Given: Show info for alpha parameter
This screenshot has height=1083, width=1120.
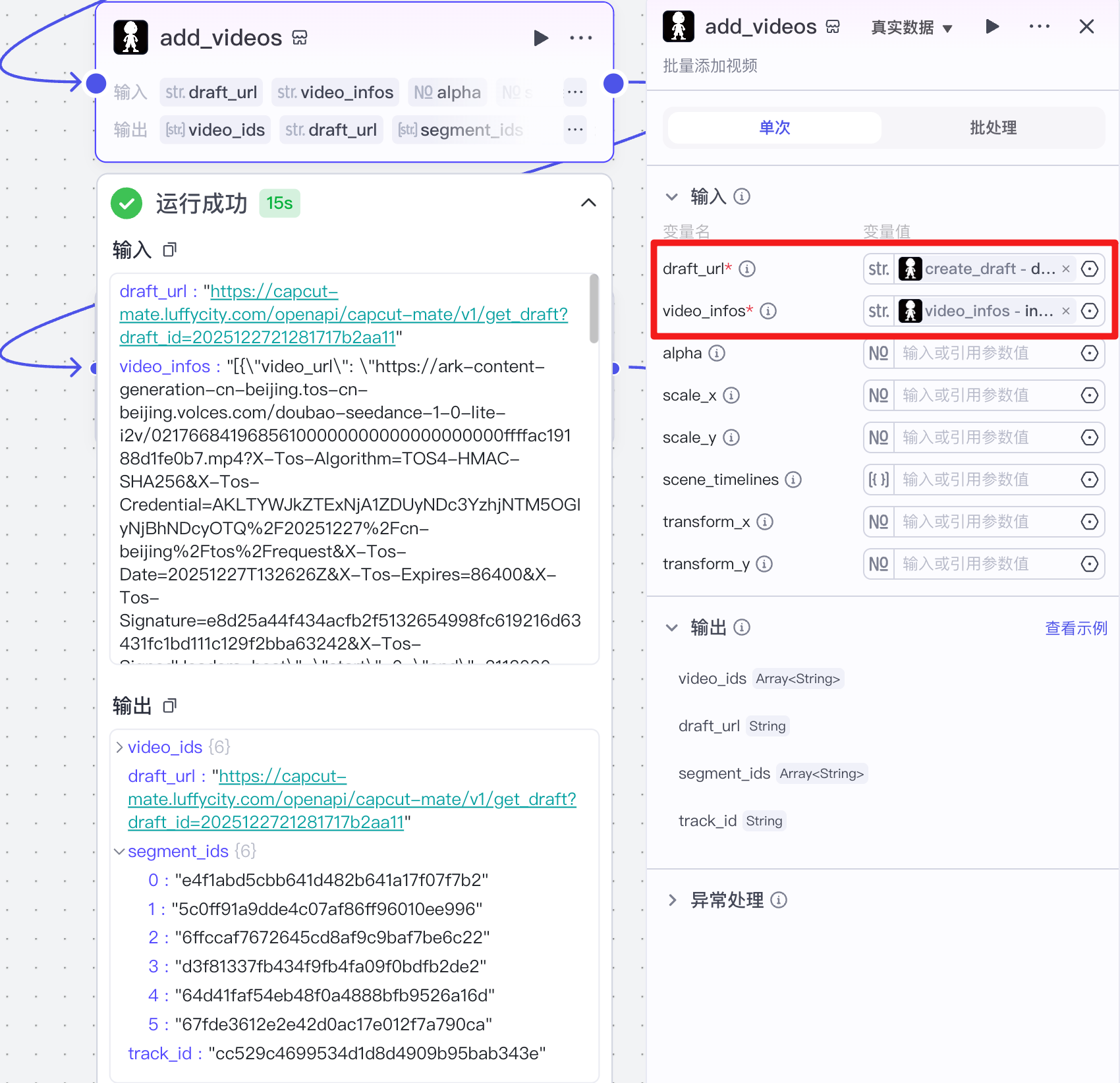Looking at the screenshot, I should [717, 353].
